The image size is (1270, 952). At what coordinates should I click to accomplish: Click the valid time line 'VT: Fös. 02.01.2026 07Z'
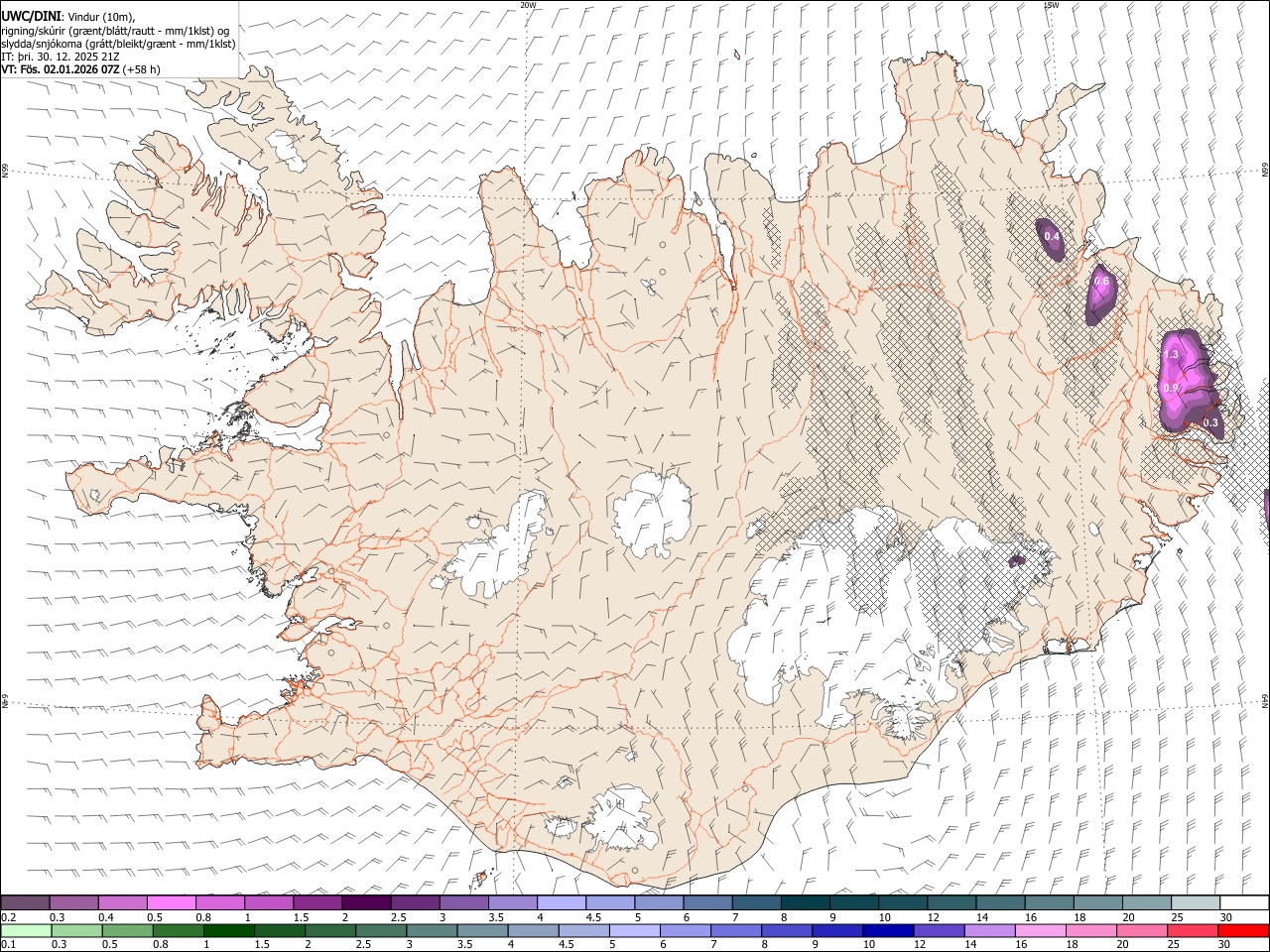[61, 70]
